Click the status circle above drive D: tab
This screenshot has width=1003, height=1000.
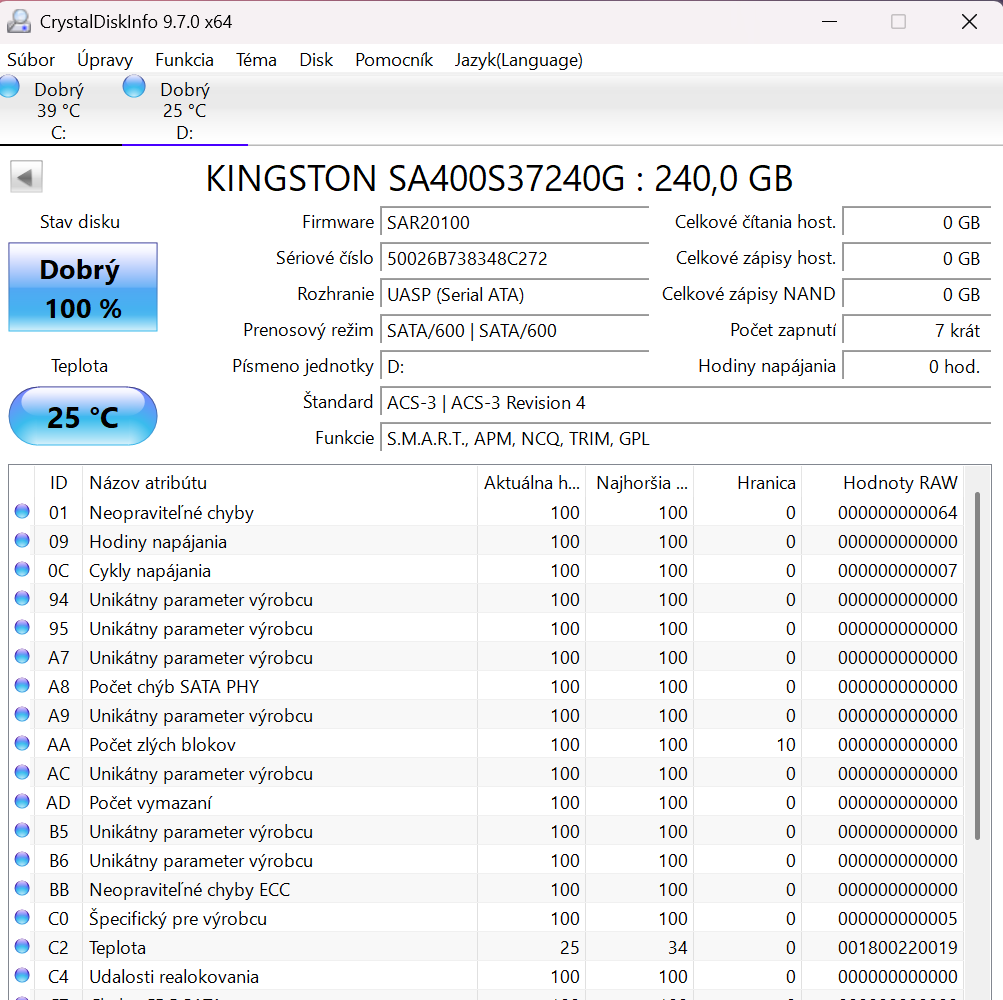(133, 88)
